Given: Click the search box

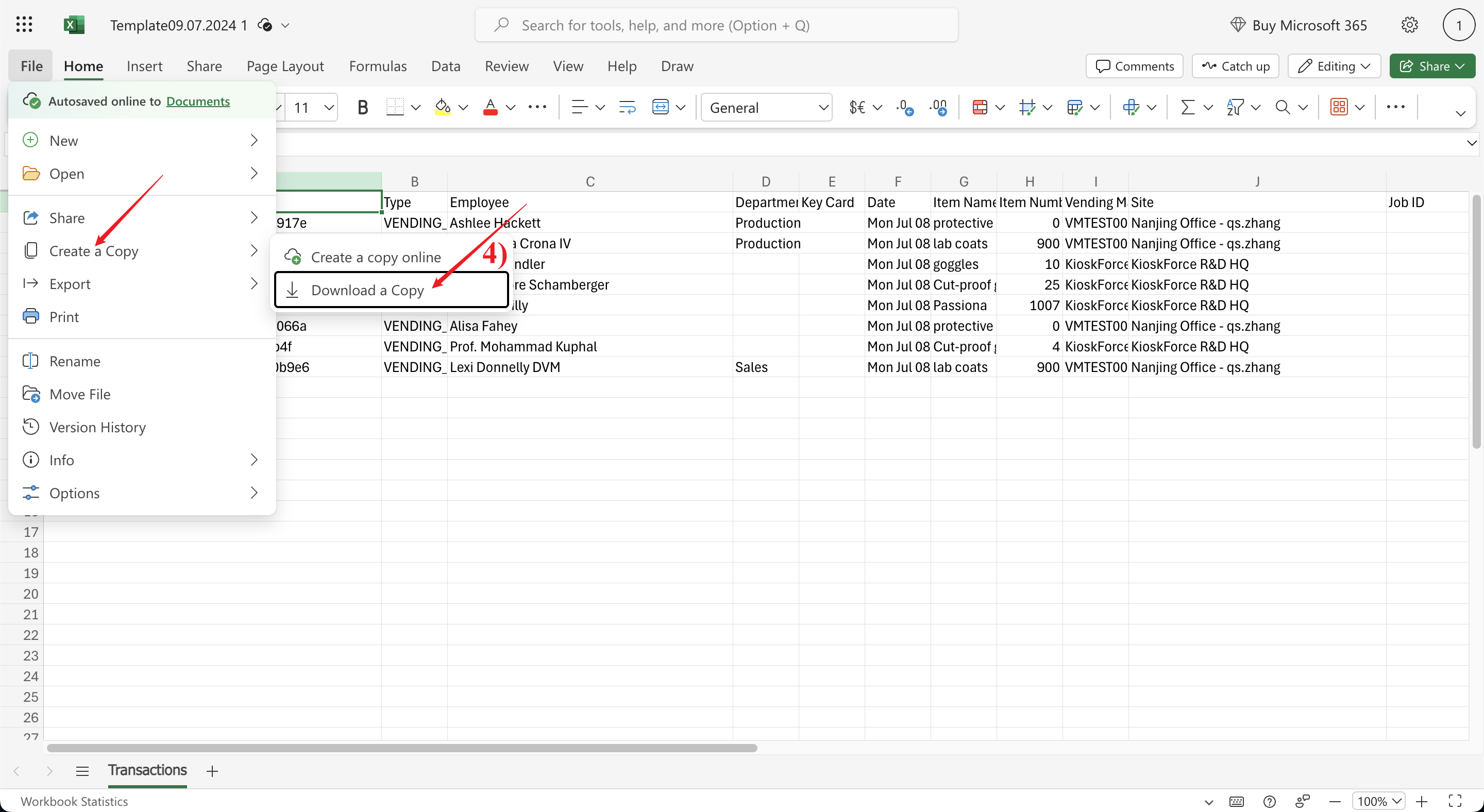Looking at the screenshot, I should [716, 25].
